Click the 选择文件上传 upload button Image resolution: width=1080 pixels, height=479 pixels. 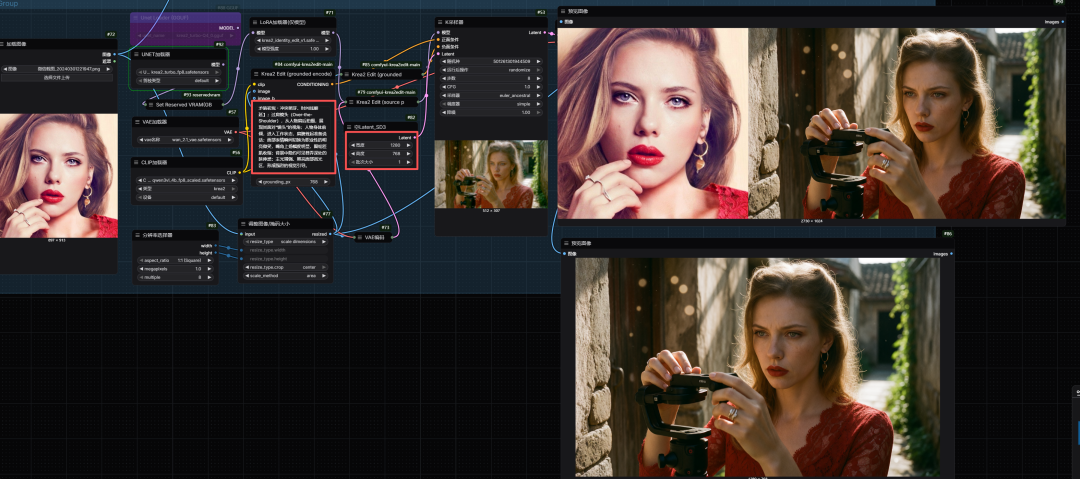56,78
